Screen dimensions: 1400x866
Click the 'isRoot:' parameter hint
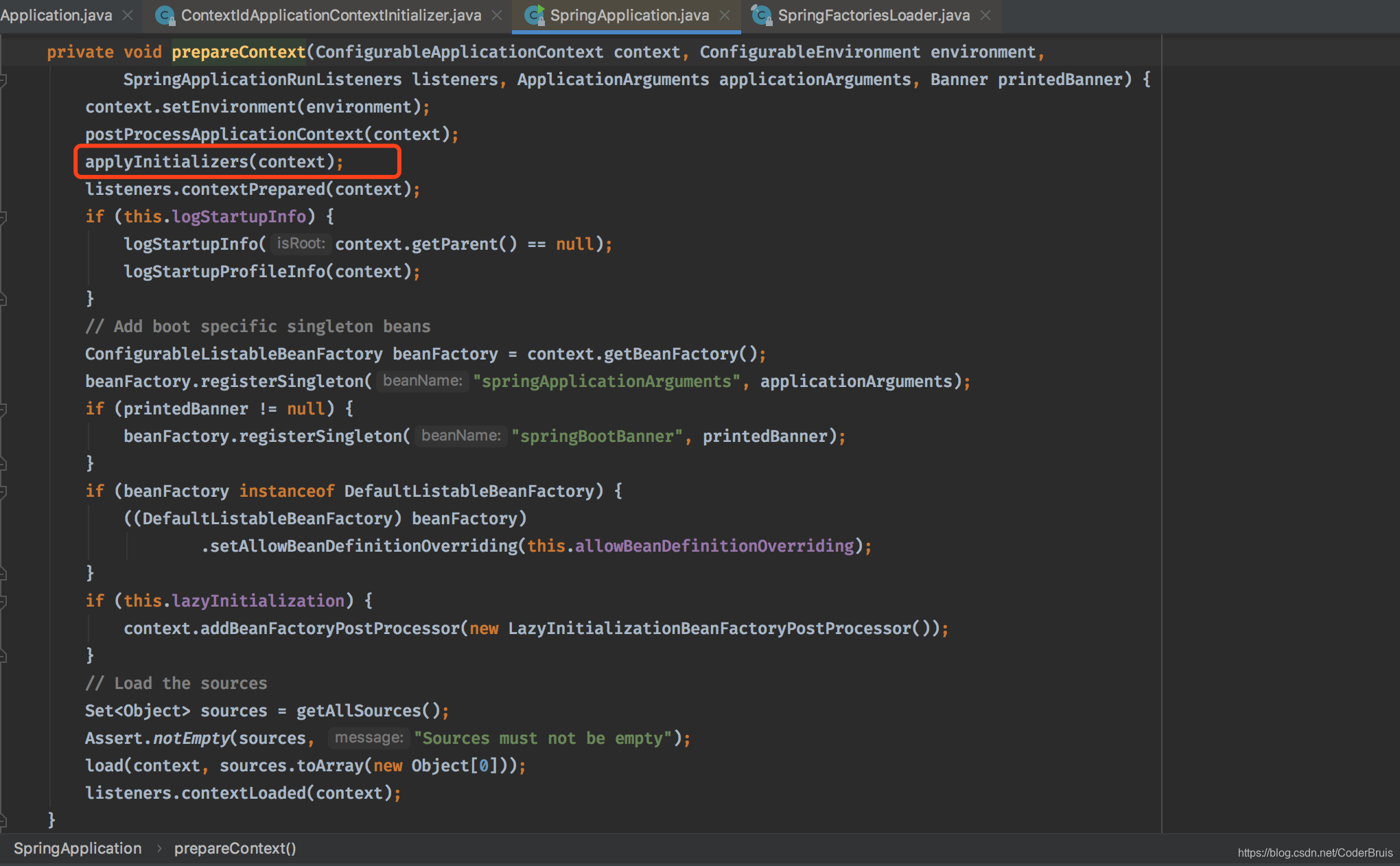(x=301, y=244)
